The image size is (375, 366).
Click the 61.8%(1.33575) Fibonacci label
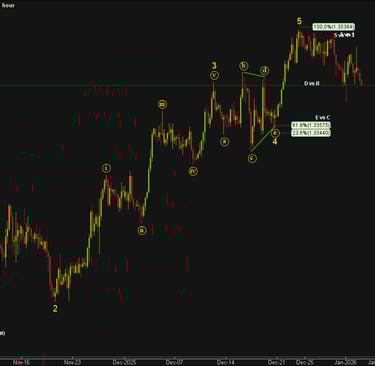(x=311, y=125)
